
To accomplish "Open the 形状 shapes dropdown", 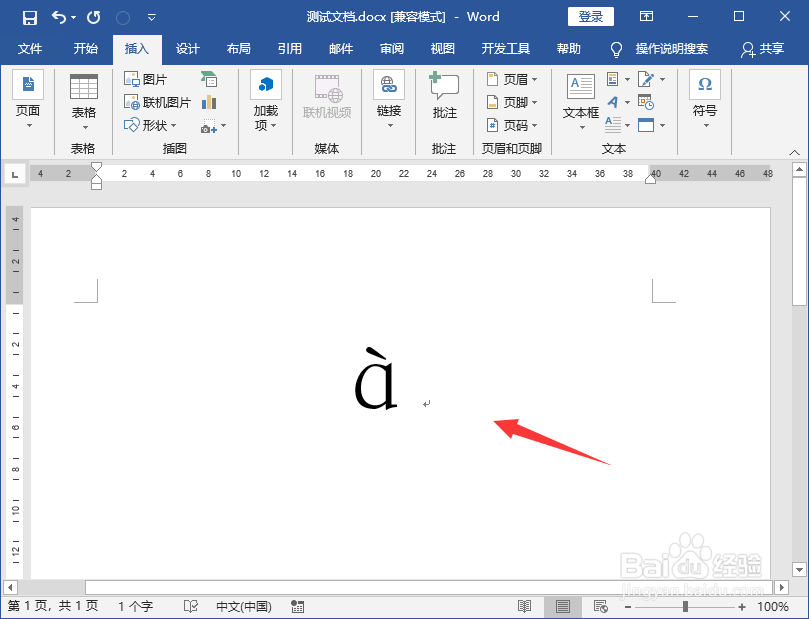I will tap(150, 125).
